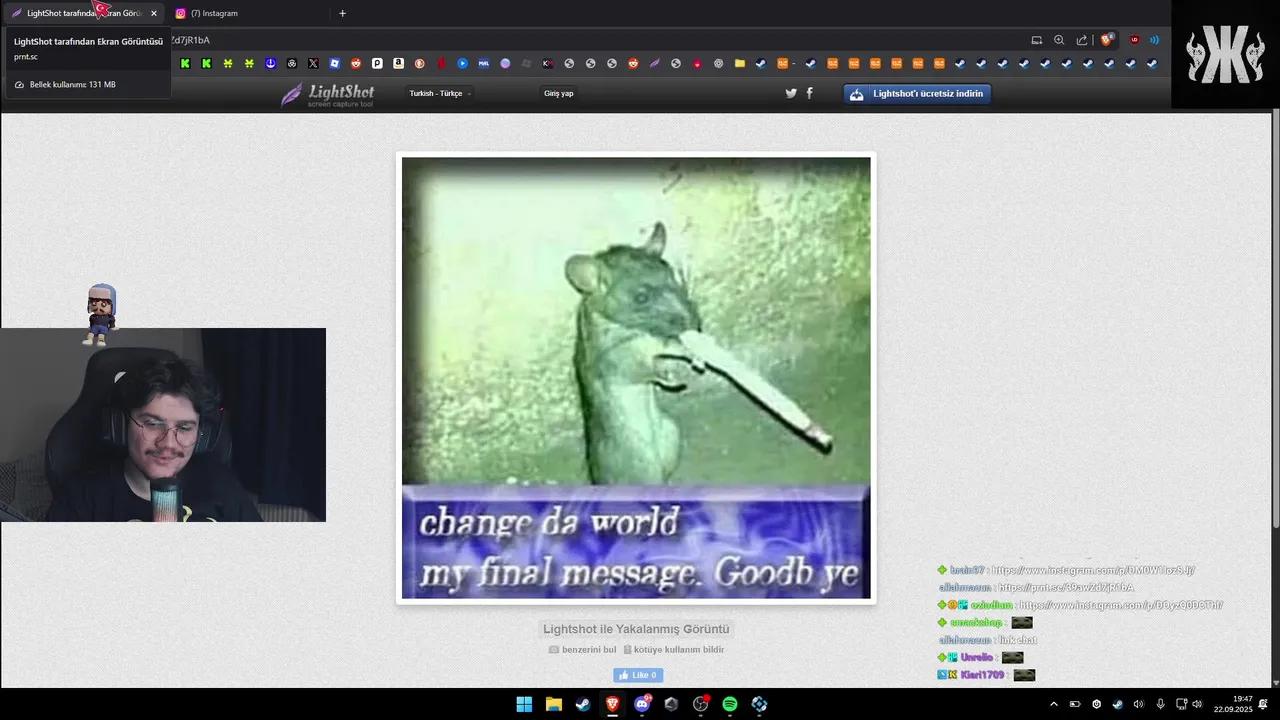
Task: Click the Twitter bird icon in Lightshot header
Action: pos(791,93)
